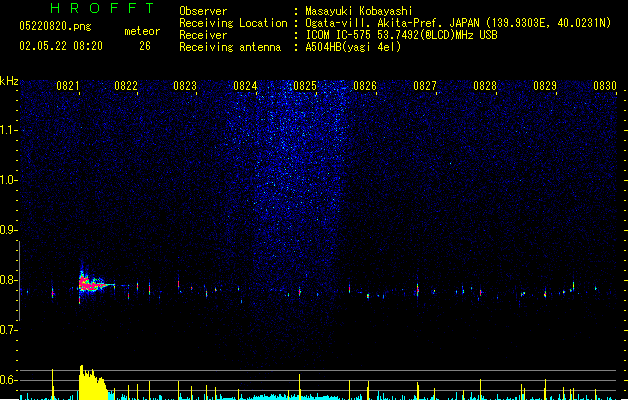Click the 0823 time marker
Screen dimensions: 629x400
[x=185, y=86]
